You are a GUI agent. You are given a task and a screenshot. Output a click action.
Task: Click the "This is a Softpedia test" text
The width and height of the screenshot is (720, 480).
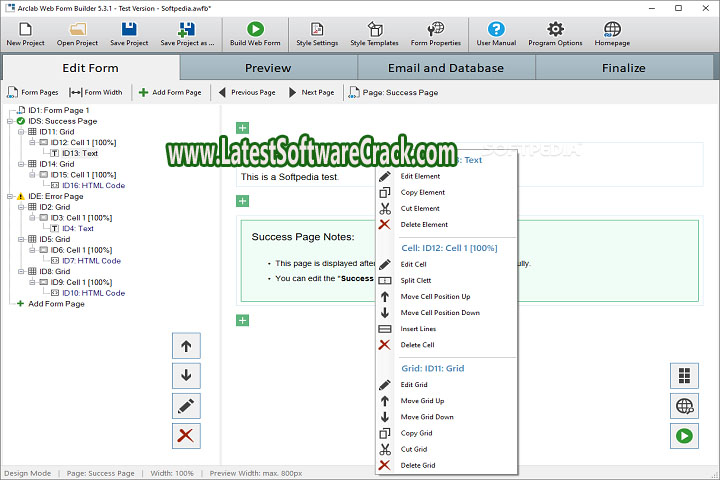click(x=289, y=177)
